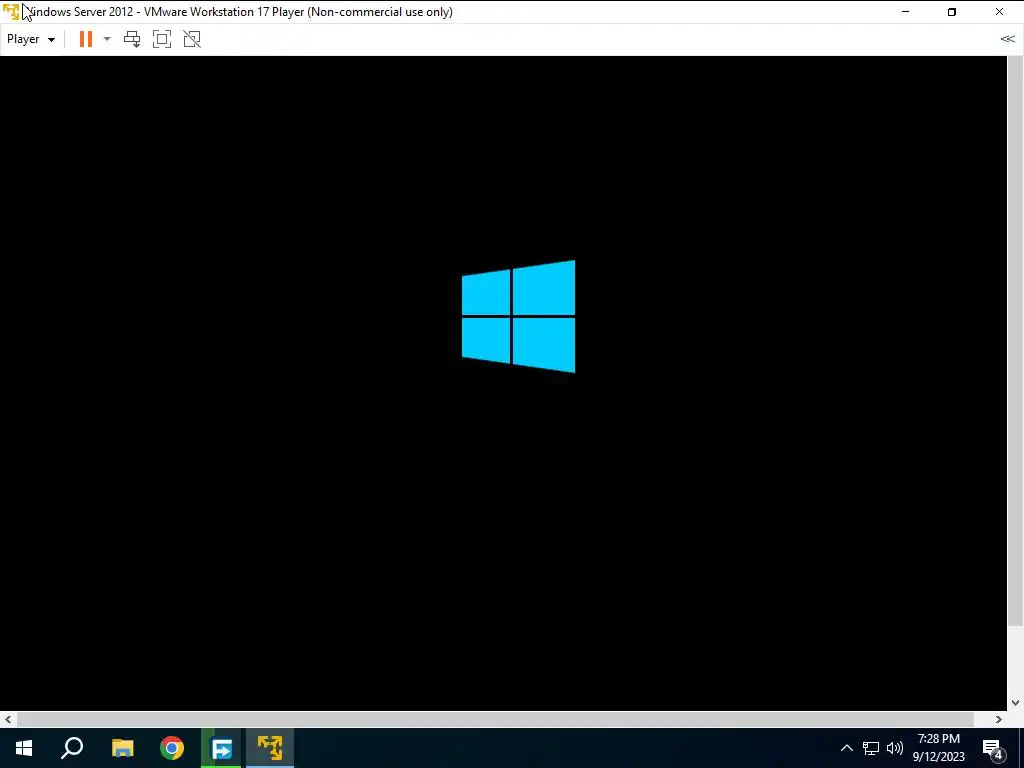
Task: Open network status tray icon
Action: 871,748
